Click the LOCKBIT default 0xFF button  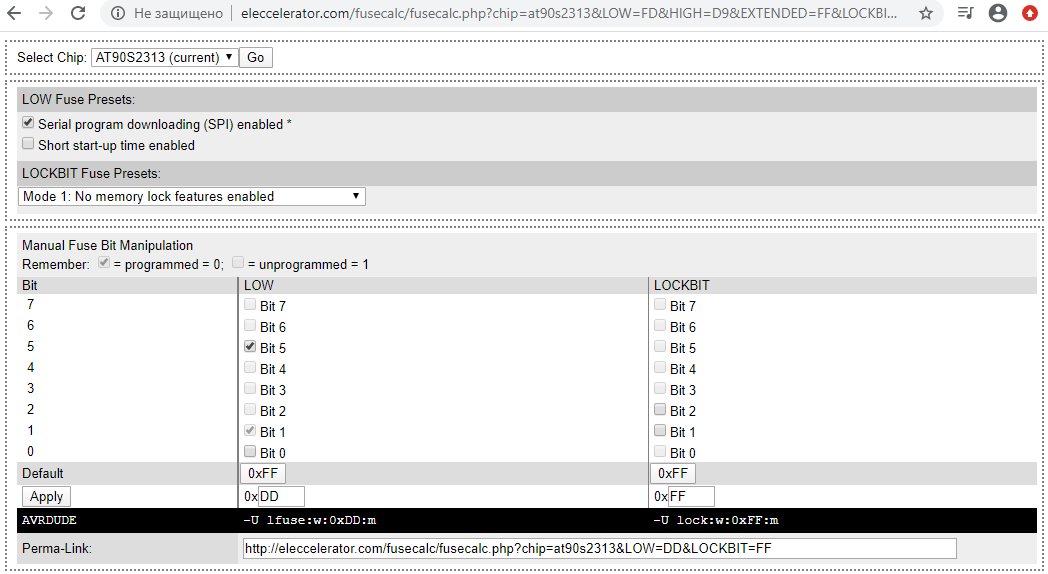pyautogui.click(x=672, y=474)
